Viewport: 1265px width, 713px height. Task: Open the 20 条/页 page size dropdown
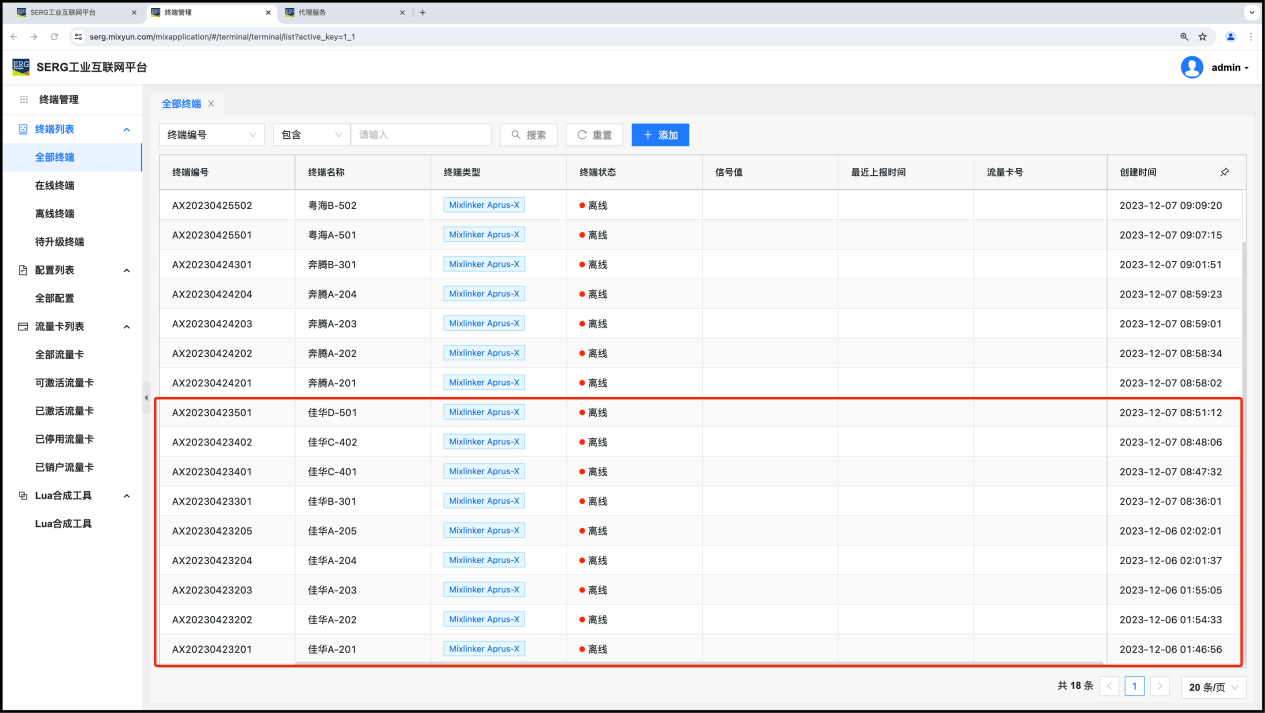pyautogui.click(x=1213, y=687)
